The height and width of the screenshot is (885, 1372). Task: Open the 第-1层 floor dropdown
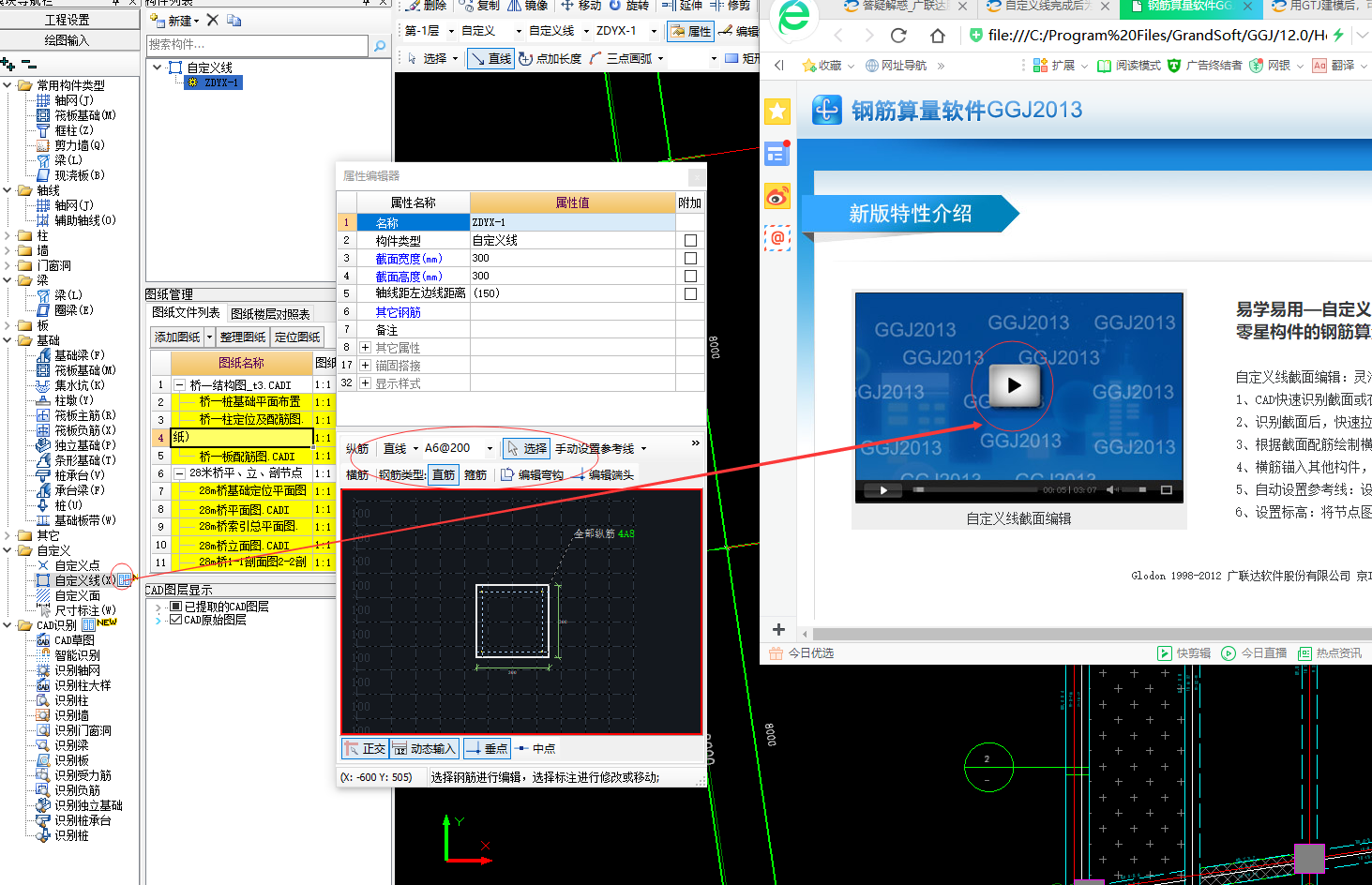452,31
